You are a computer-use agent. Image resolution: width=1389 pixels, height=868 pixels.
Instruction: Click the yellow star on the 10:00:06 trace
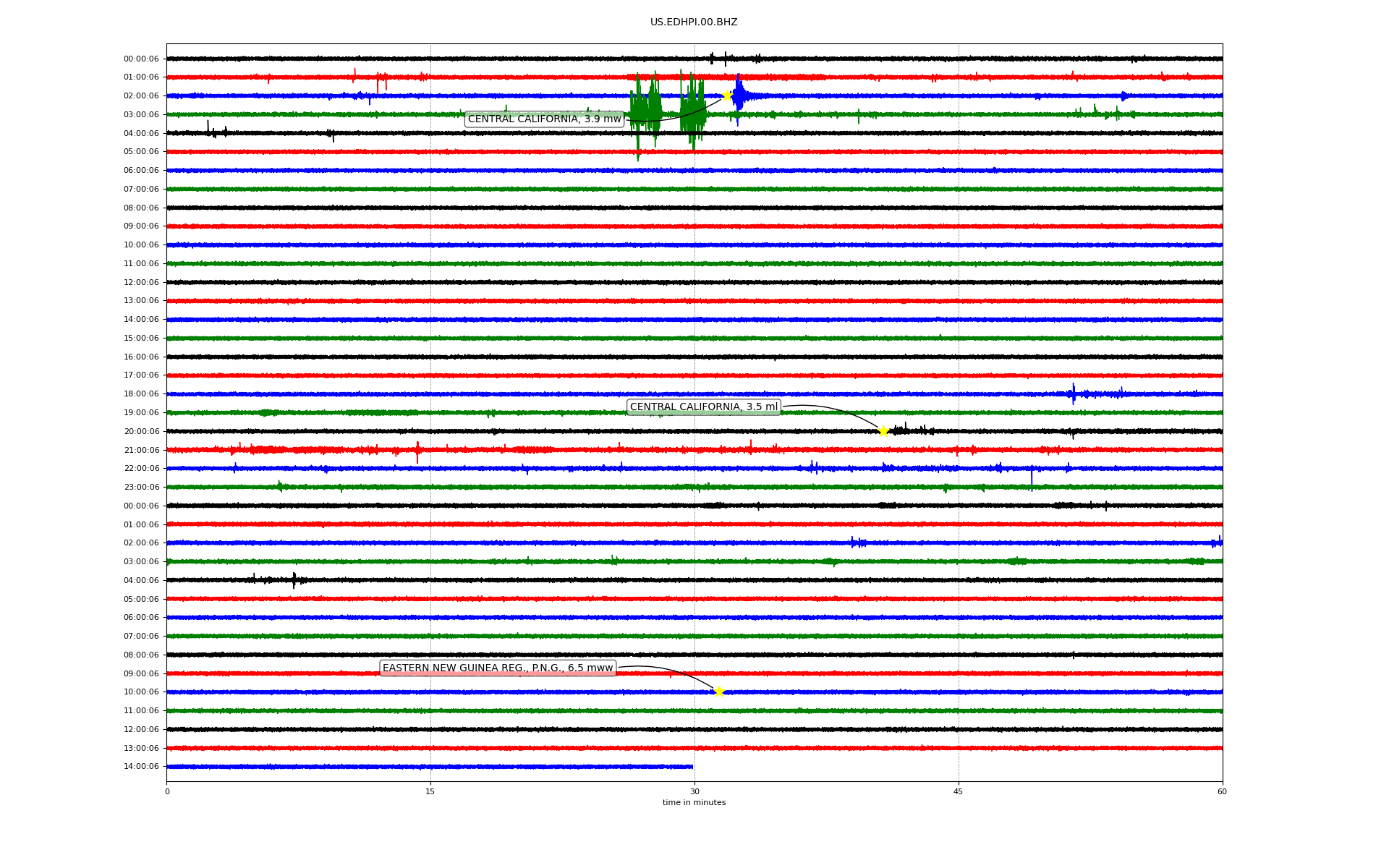tap(718, 692)
